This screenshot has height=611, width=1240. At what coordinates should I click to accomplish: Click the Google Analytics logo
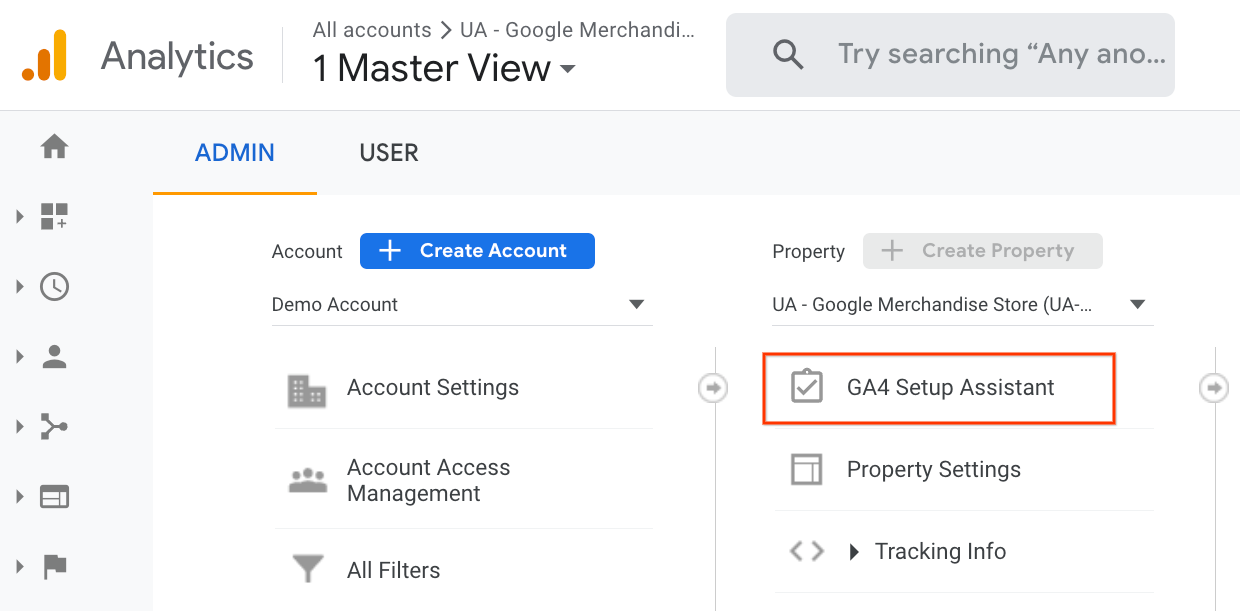pos(44,55)
